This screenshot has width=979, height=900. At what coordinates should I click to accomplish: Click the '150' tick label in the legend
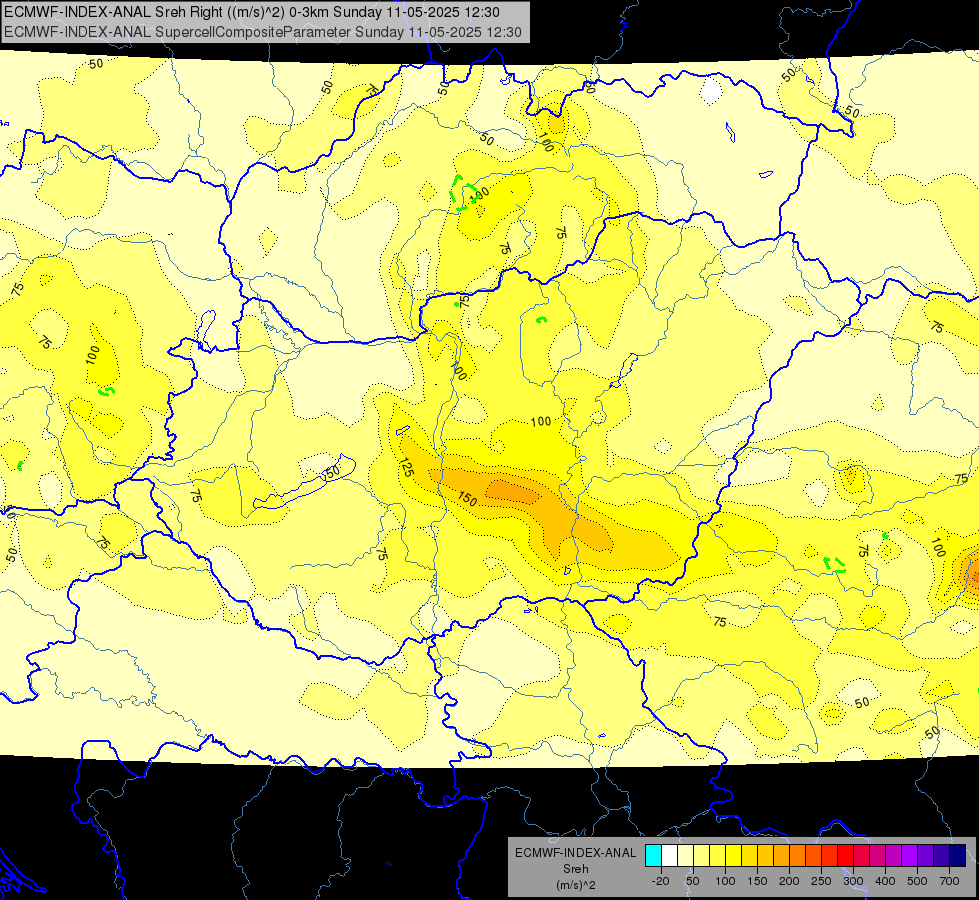(x=757, y=881)
